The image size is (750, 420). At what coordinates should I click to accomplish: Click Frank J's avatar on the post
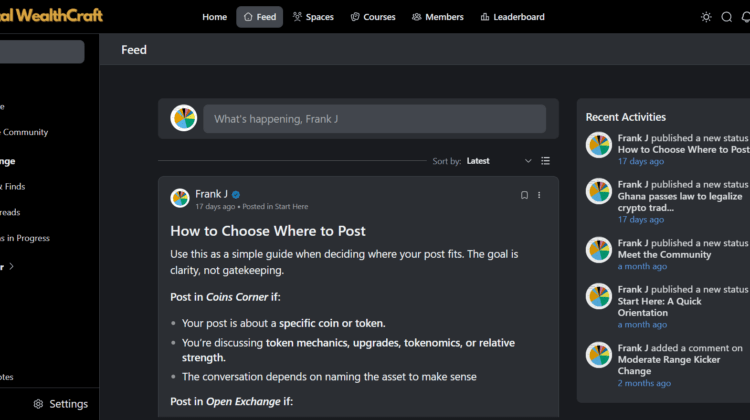(180, 198)
